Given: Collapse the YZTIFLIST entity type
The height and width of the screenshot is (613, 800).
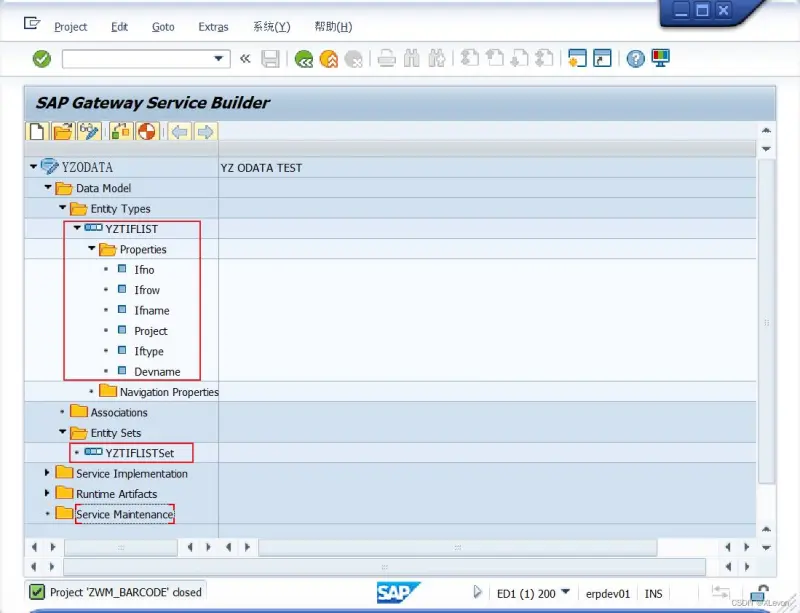Looking at the screenshot, I should tap(77, 228).
